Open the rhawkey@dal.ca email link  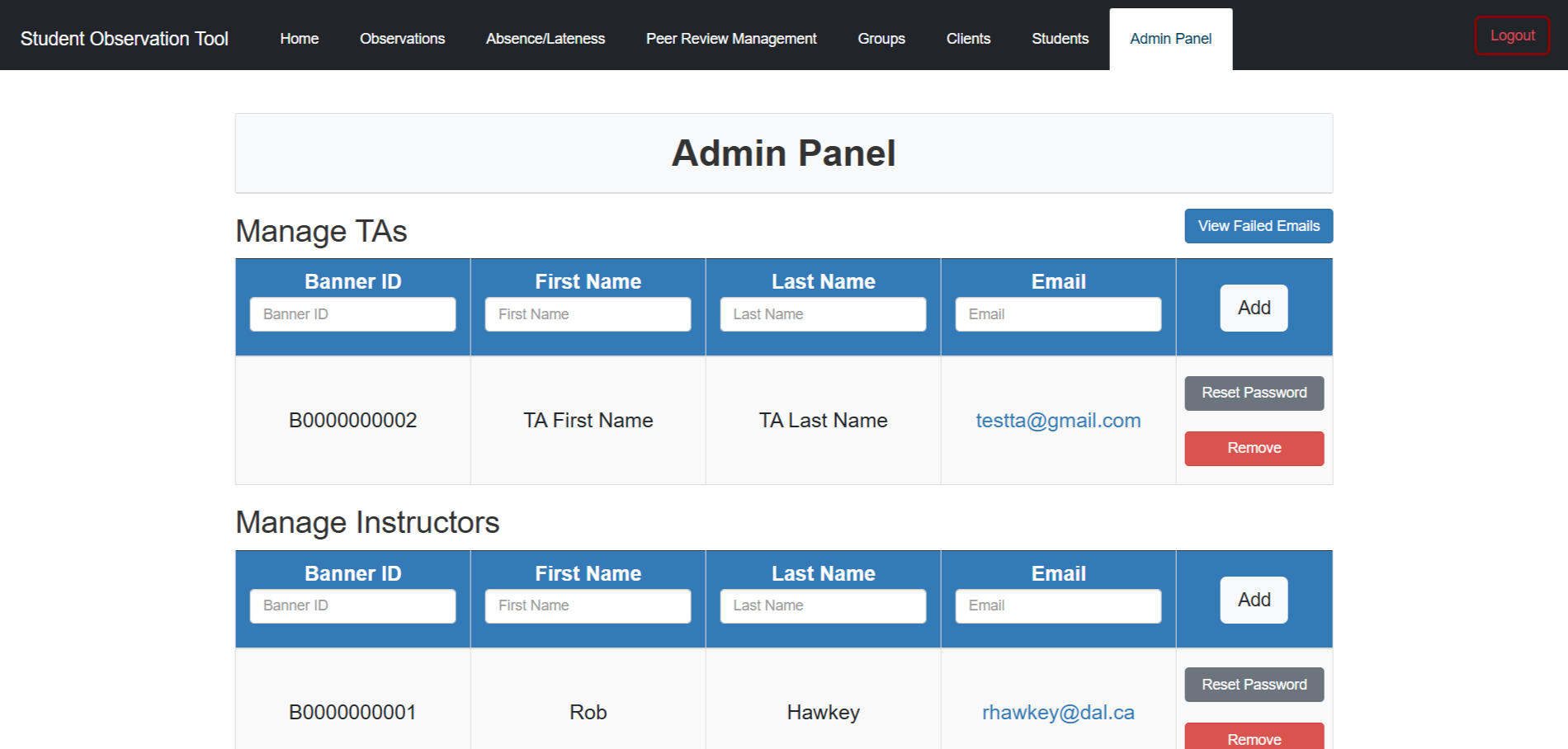point(1059,713)
